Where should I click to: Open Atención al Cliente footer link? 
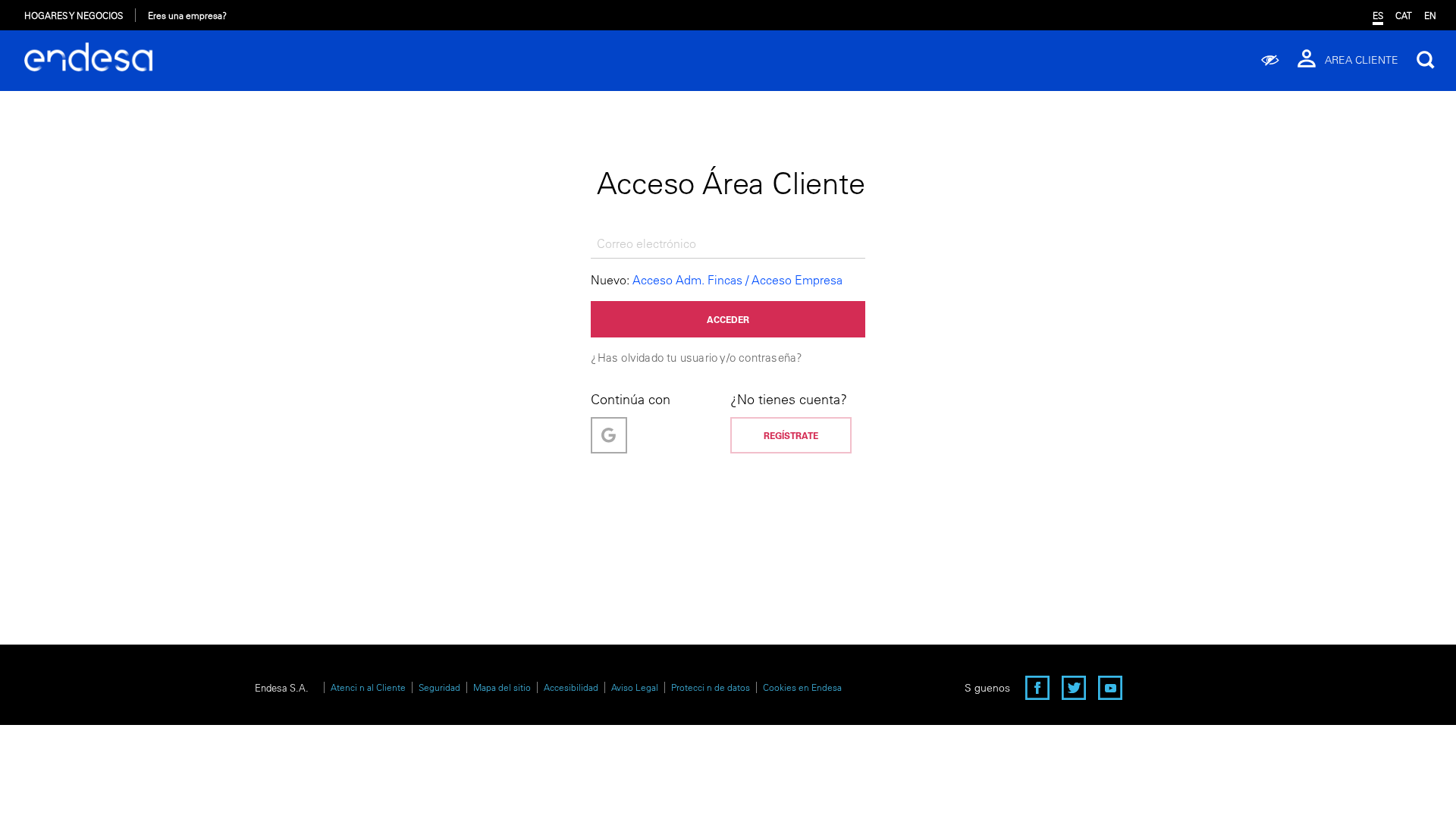click(368, 688)
